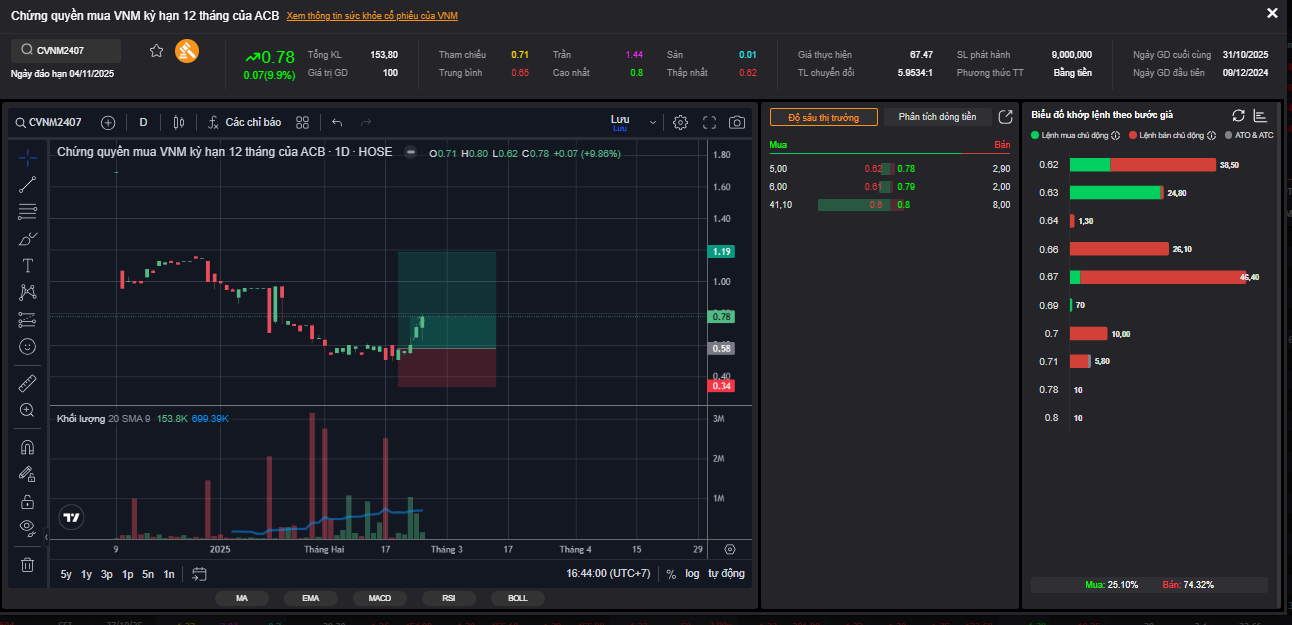Toggle log scale on the chart
Screen dimensions: 1292x625
click(692, 574)
